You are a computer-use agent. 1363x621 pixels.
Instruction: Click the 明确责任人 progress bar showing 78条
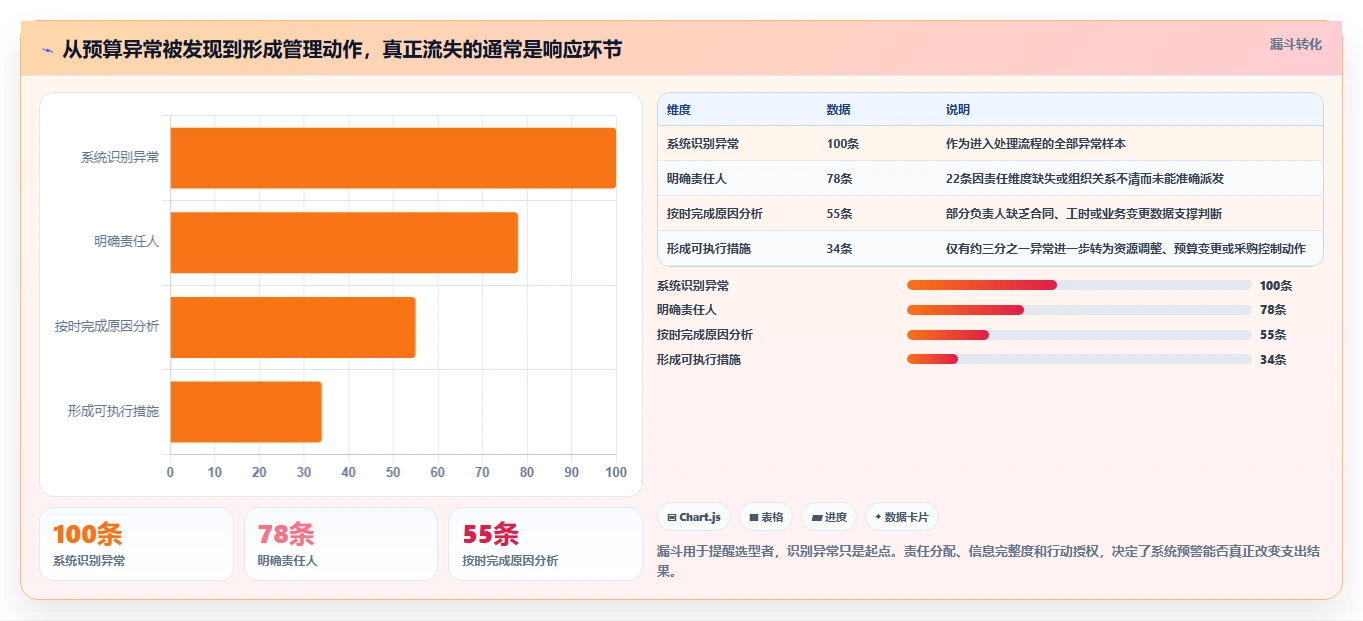[1079, 310]
